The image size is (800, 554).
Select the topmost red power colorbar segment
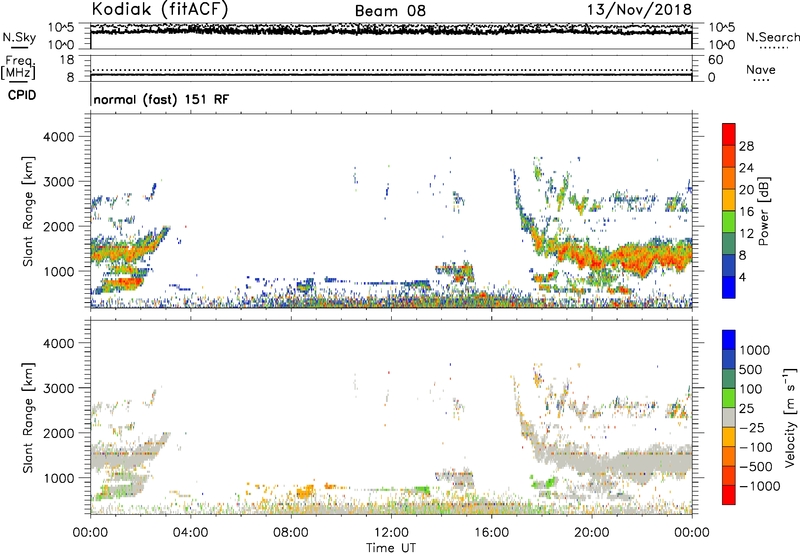pyautogui.click(x=729, y=134)
